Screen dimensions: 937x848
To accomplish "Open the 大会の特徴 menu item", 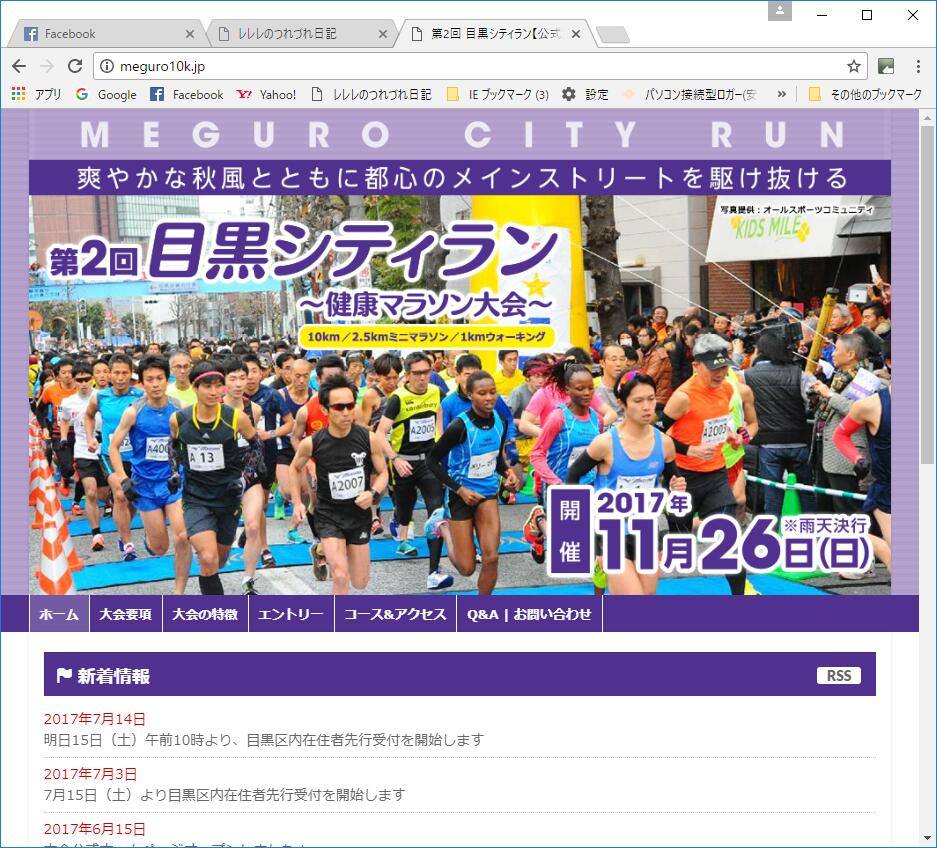I will point(205,614).
